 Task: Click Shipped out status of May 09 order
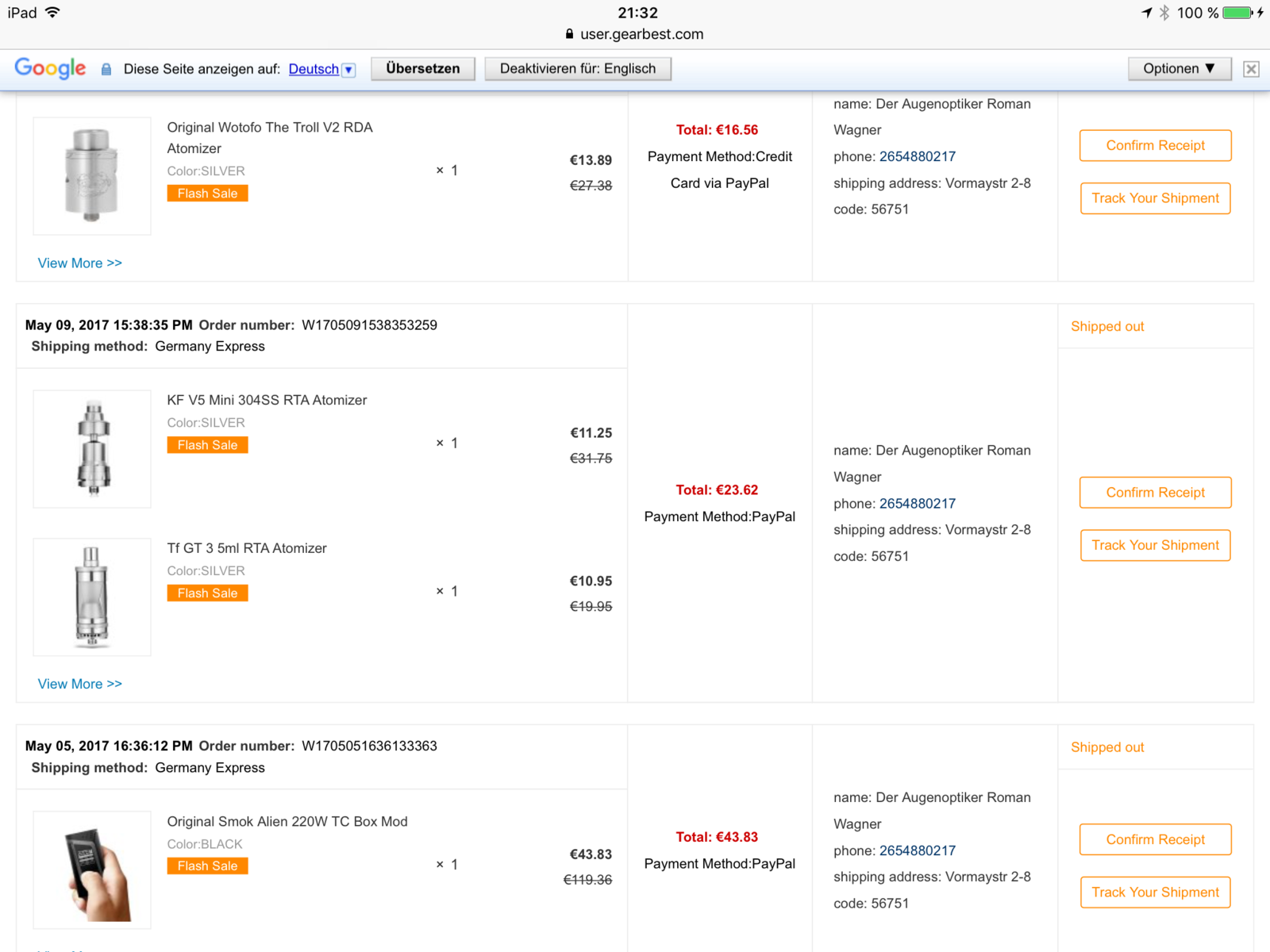coord(1107,327)
